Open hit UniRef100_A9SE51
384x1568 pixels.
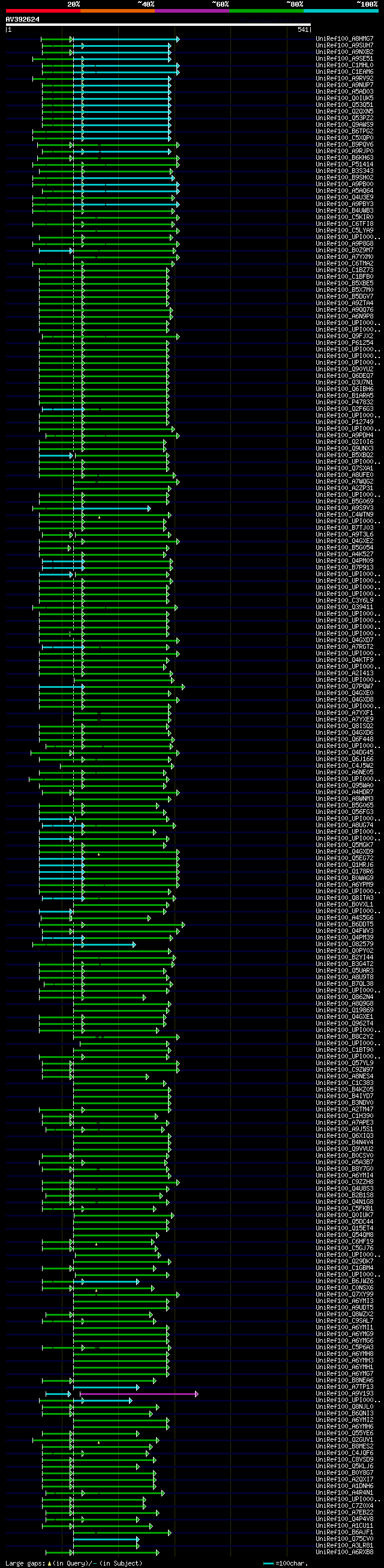[x=344, y=58]
